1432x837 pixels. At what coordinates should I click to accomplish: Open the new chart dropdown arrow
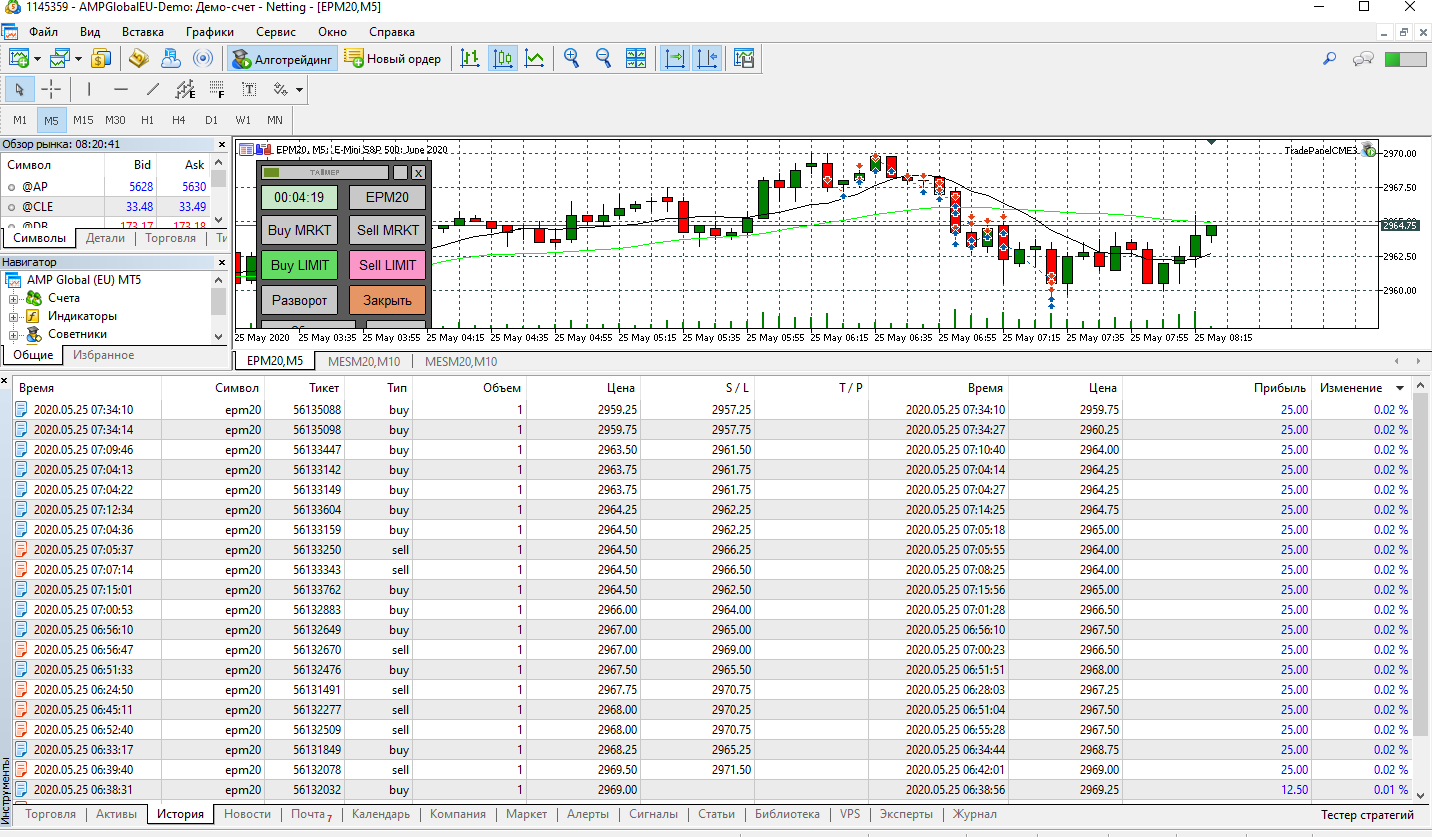[x=37, y=59]
